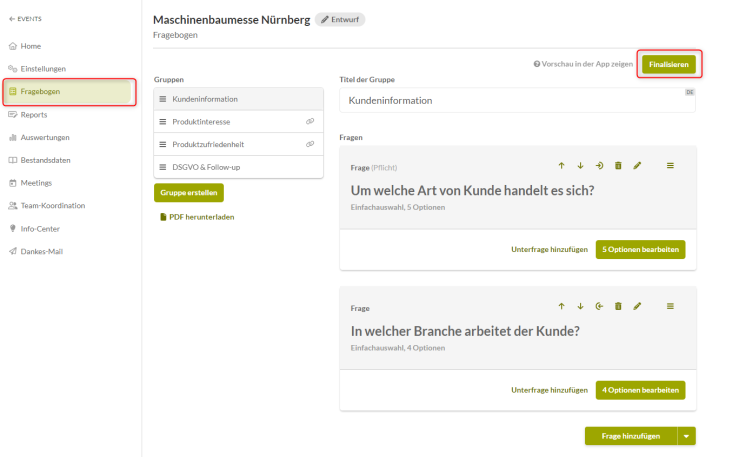Select the DSGVO & Follow-up group
The width and height of the screenshot is (752, 457).
pyautogui.click(x=238, y=167)
